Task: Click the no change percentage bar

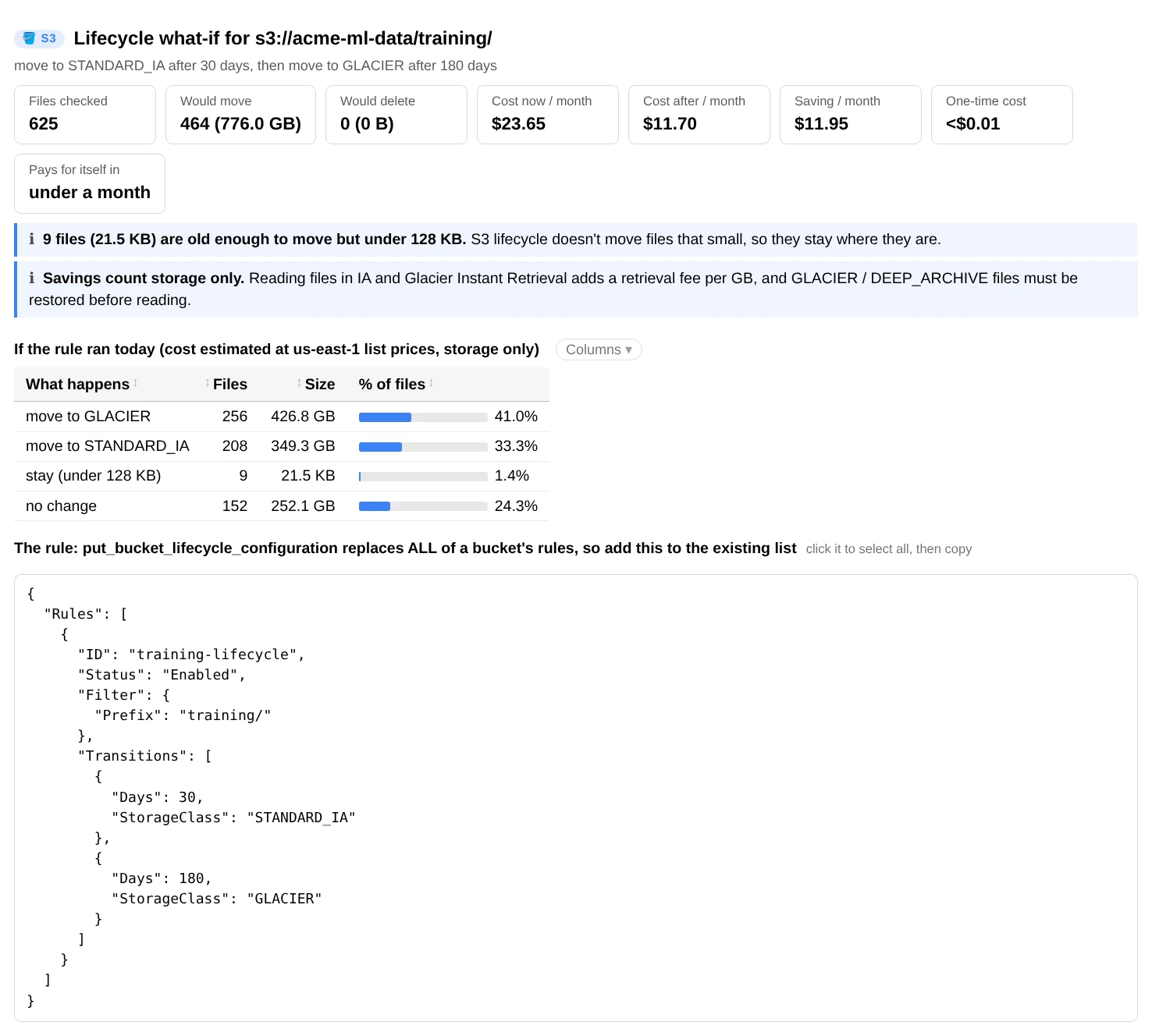Action: click(x=423, y=506)
